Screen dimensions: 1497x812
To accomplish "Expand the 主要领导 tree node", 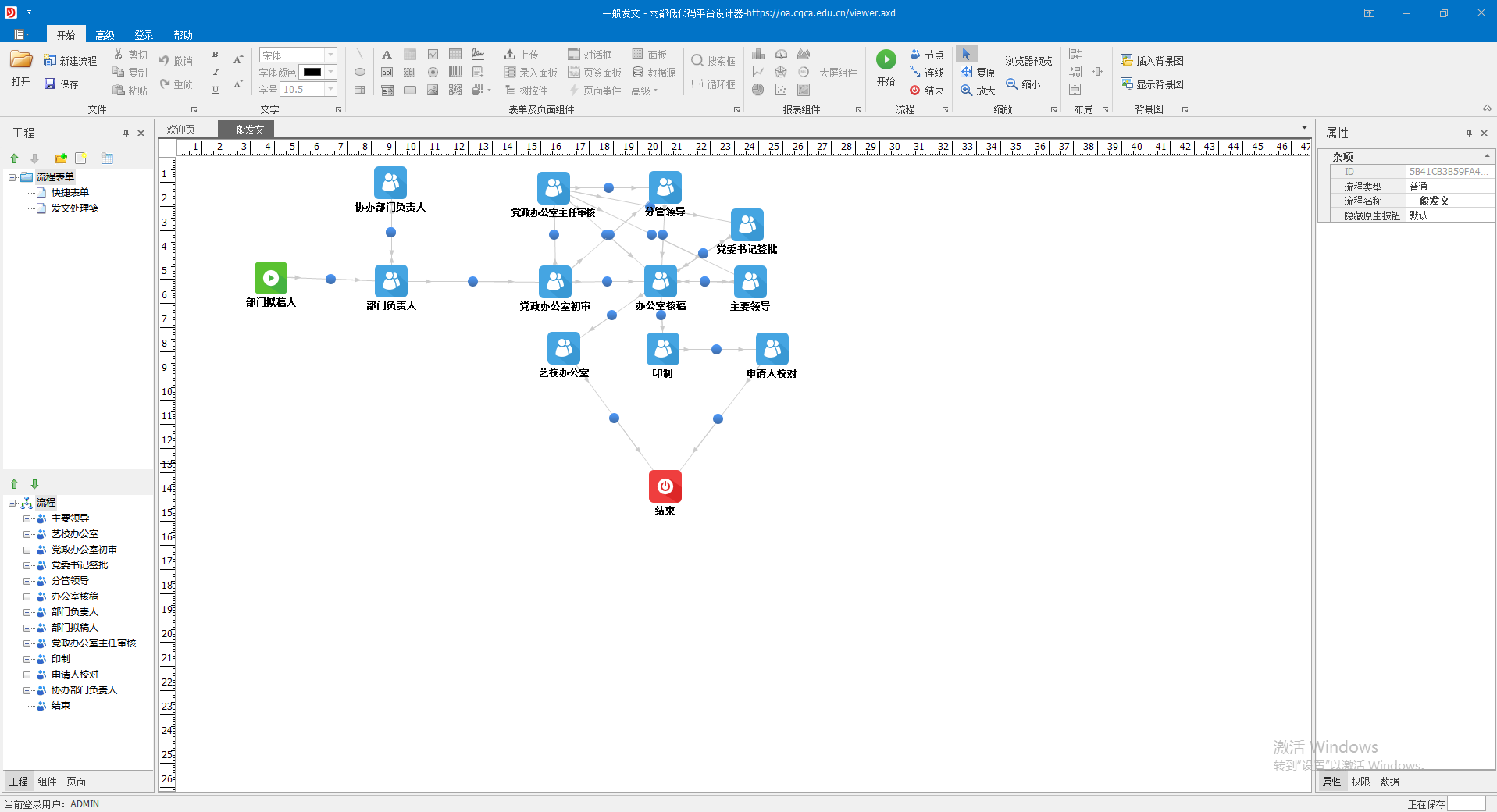I will click(27, 518).
